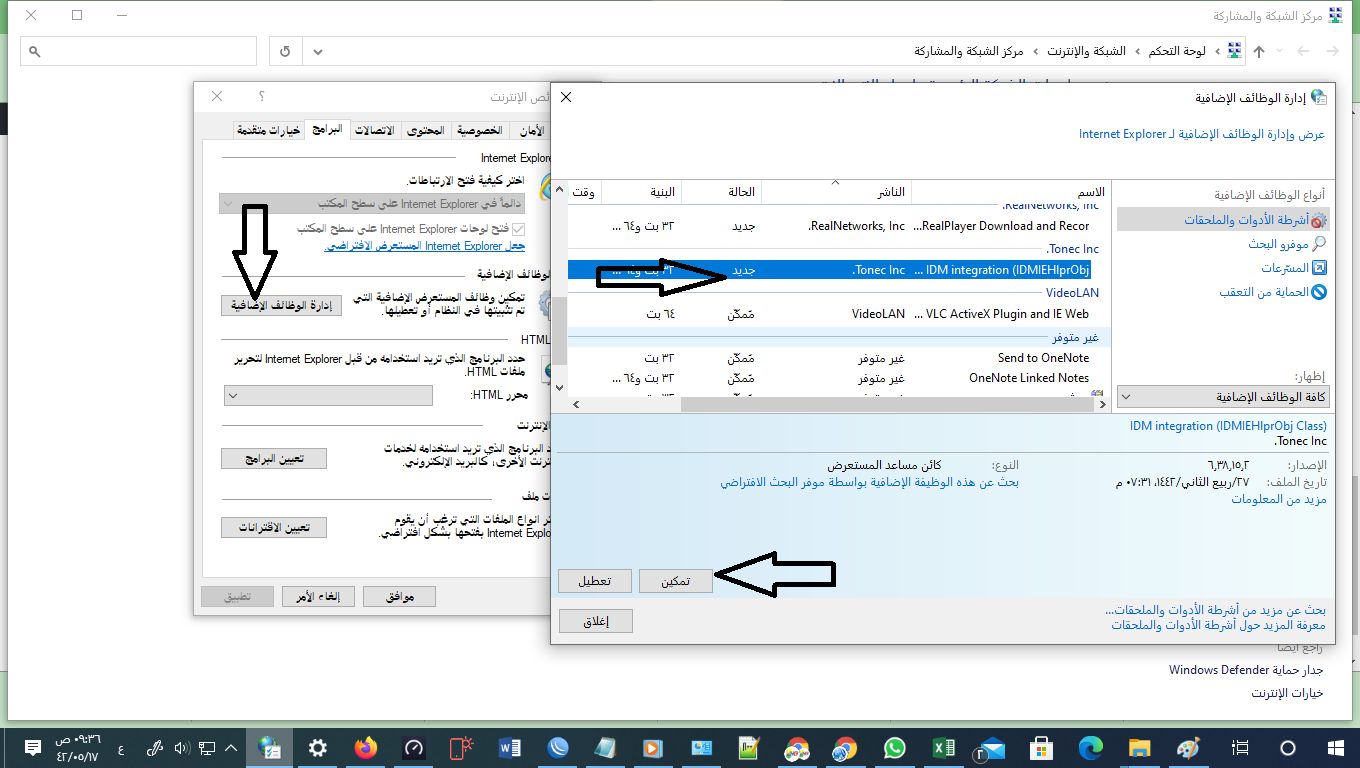Open the Action Center notifications icon

32,747
